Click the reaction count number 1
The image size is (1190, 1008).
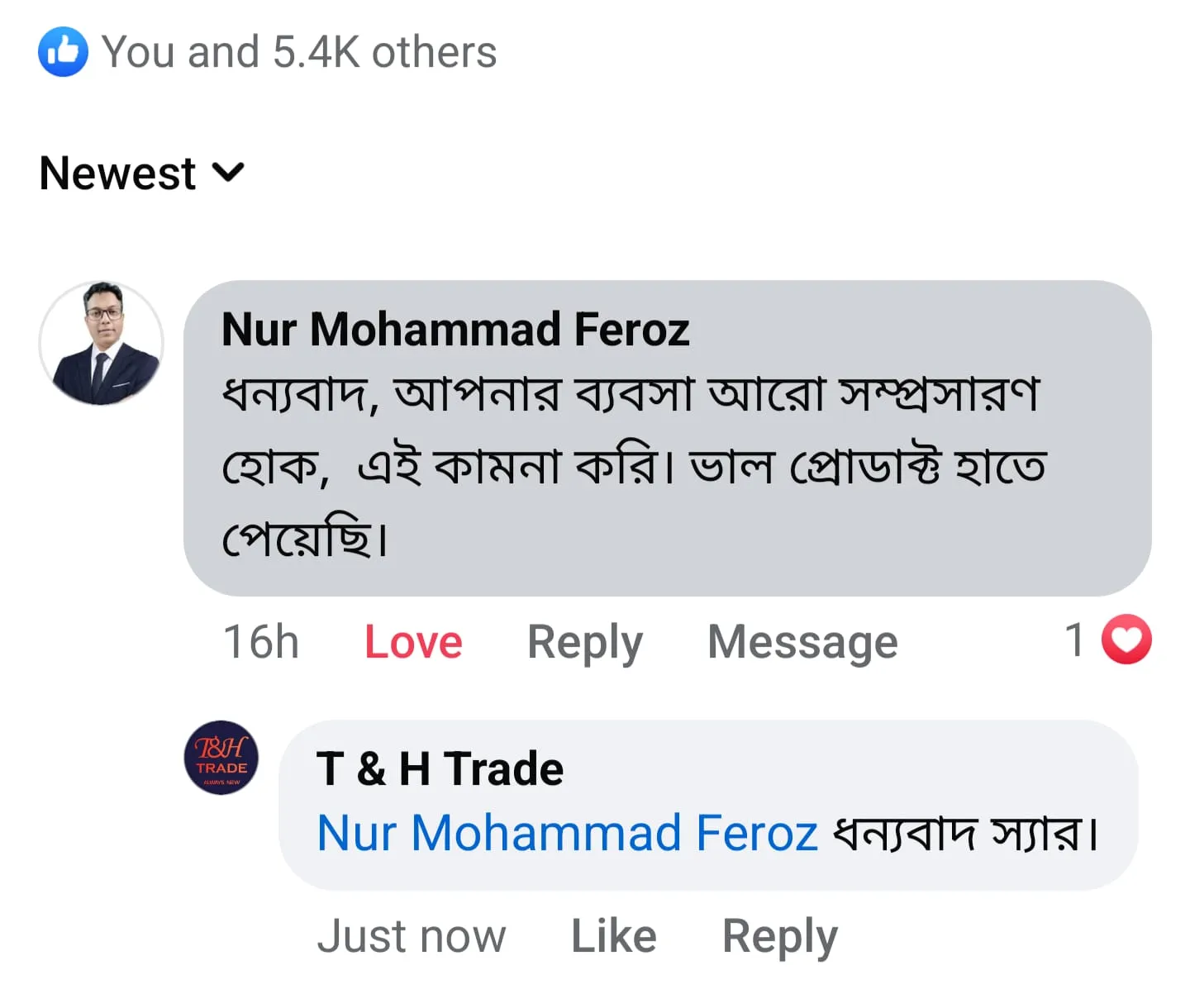[x=1074, y=640]
